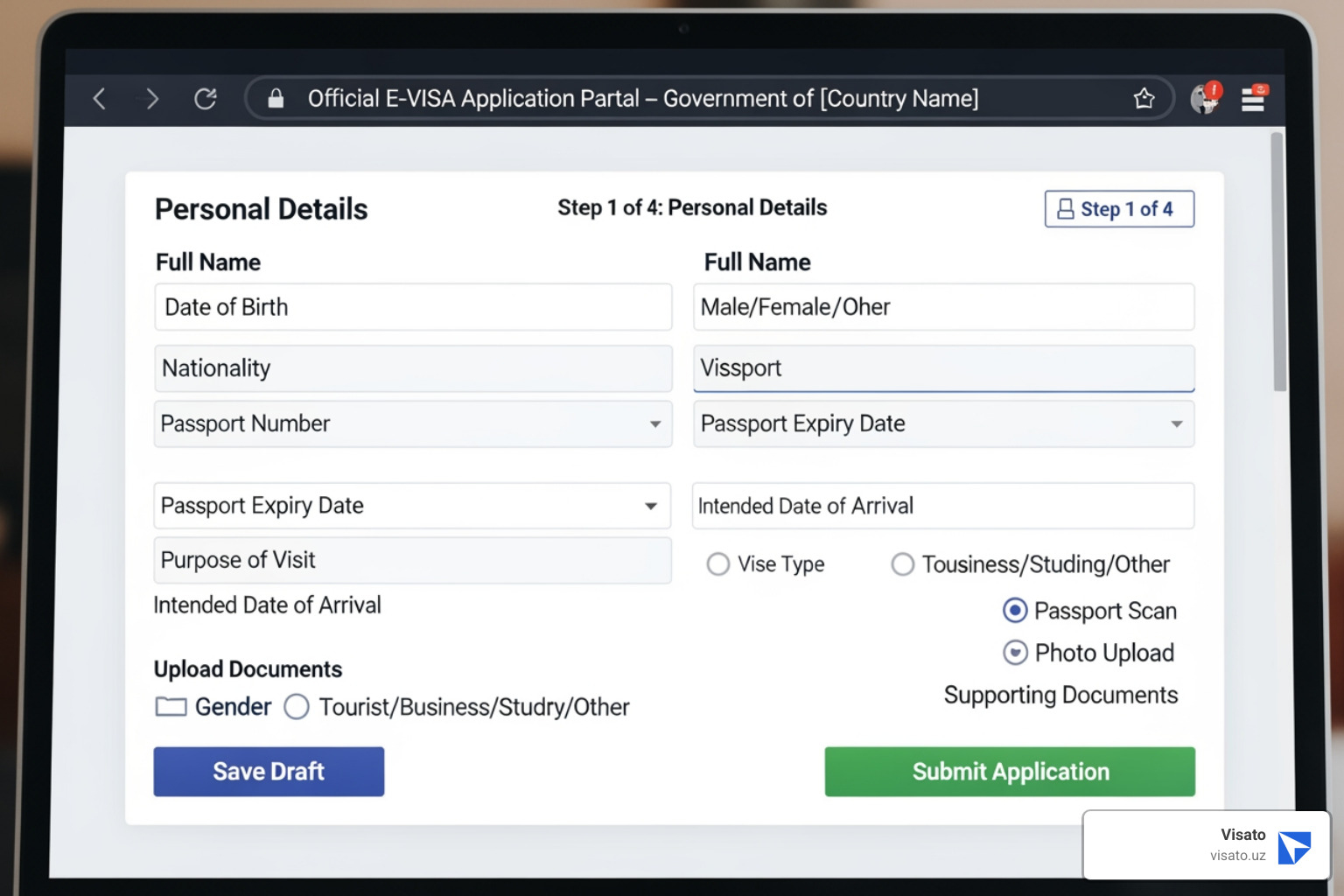
Task: Expand the Passport Expiry Date dropdown on left
Action: [x=651, y=506]
